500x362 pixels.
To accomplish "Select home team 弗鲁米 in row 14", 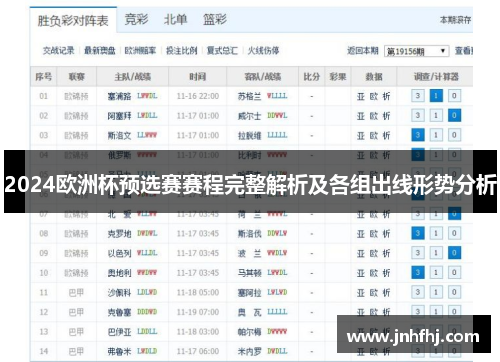I will (119, 351).
